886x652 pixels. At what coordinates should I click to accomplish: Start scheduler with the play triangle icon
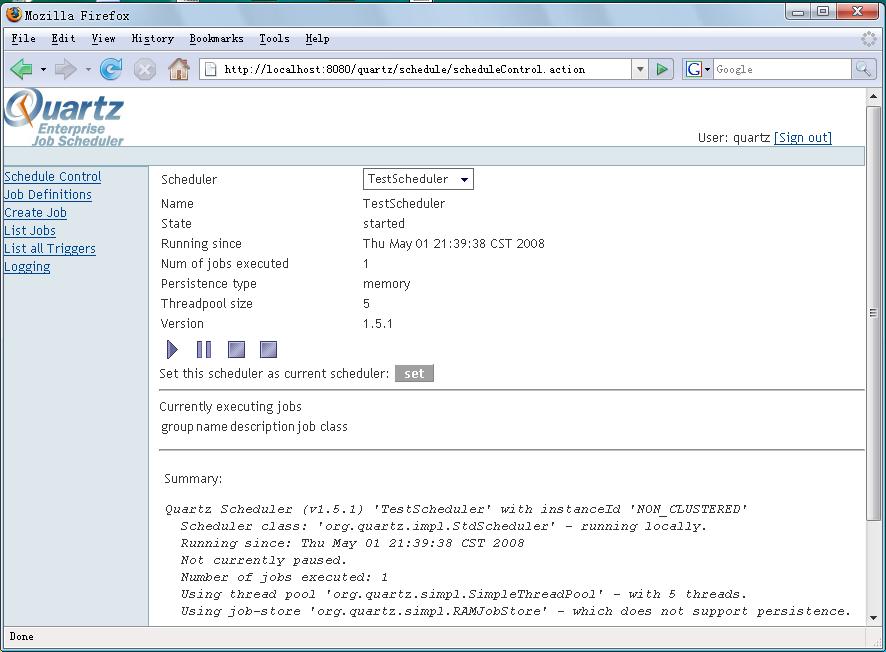tap(172, 349)
